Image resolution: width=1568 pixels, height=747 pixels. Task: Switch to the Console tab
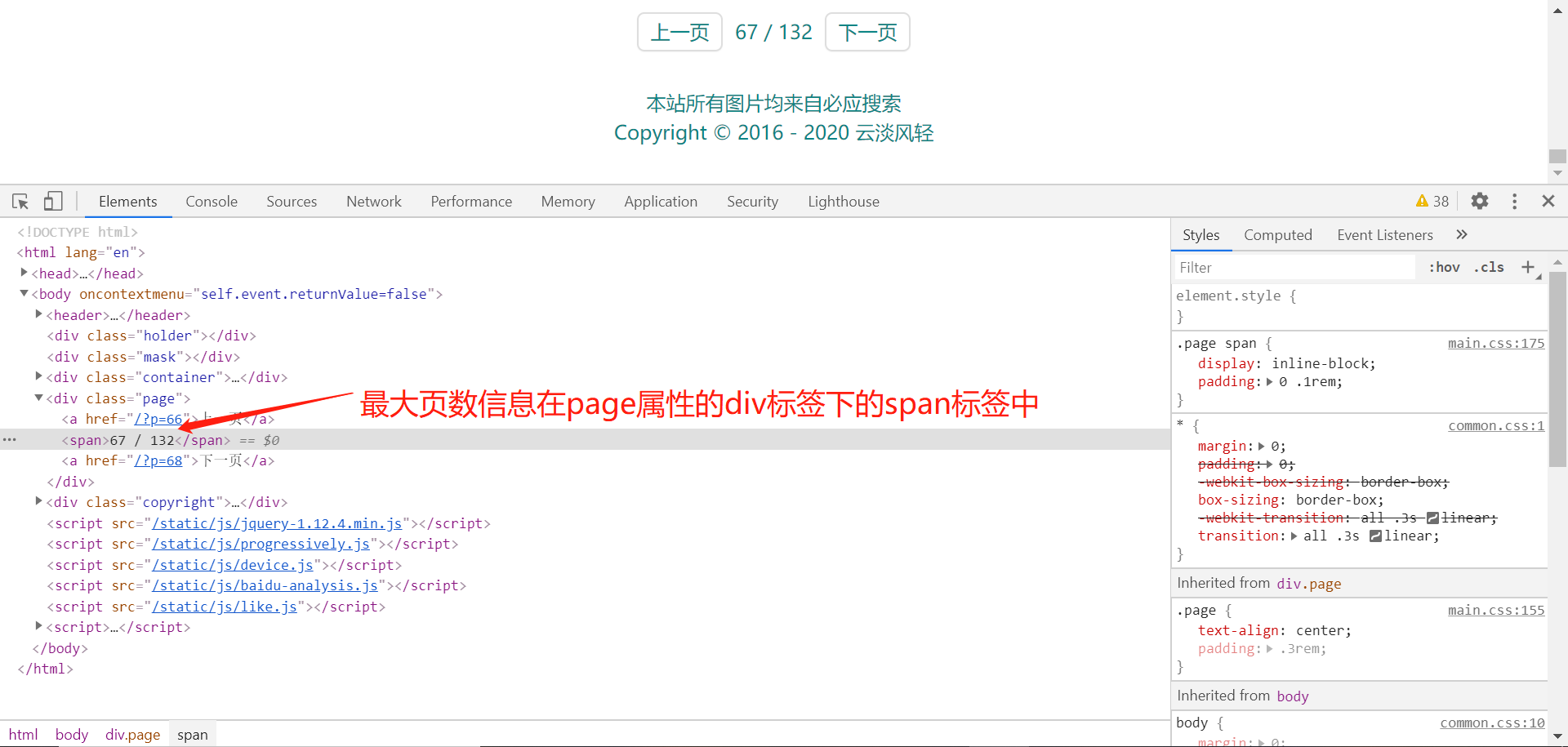click(x=212, y=202)
